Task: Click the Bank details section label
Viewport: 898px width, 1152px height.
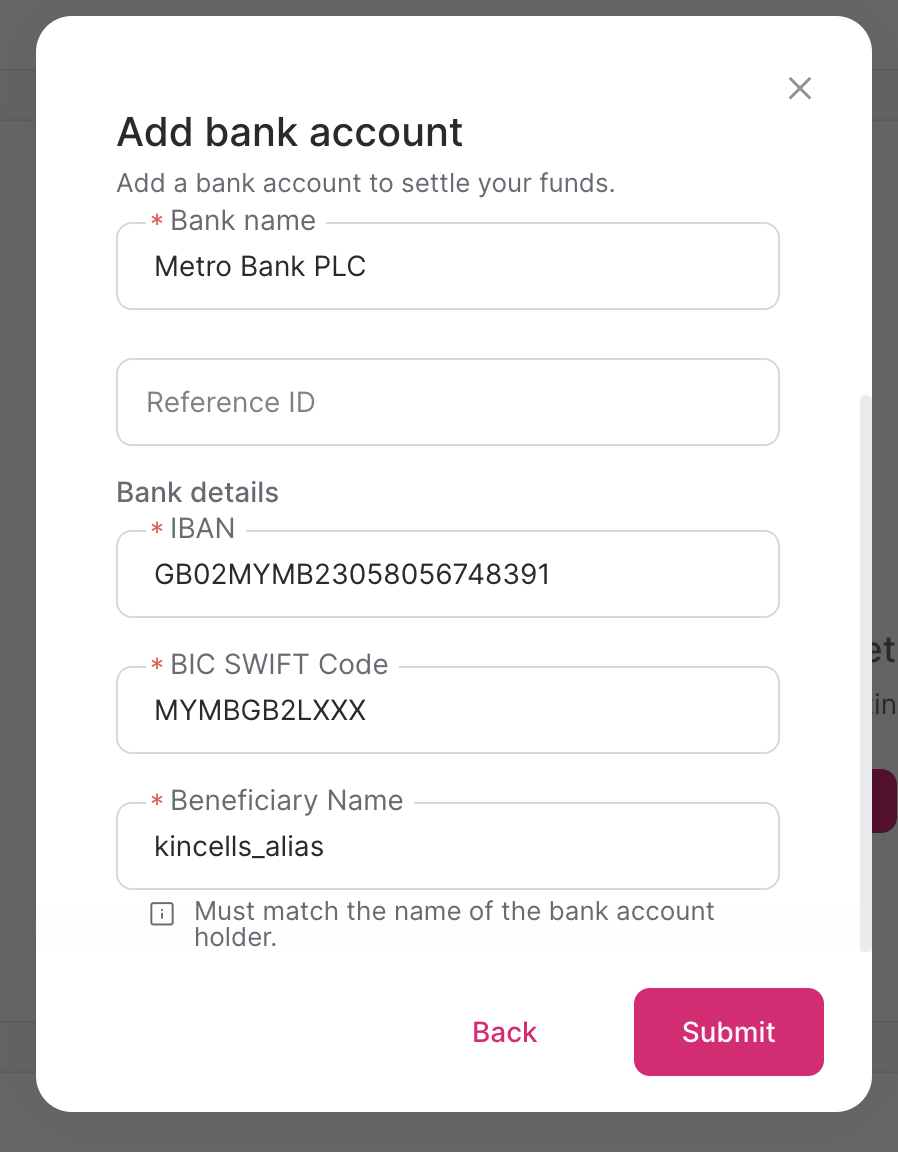Action: point(197,492)
